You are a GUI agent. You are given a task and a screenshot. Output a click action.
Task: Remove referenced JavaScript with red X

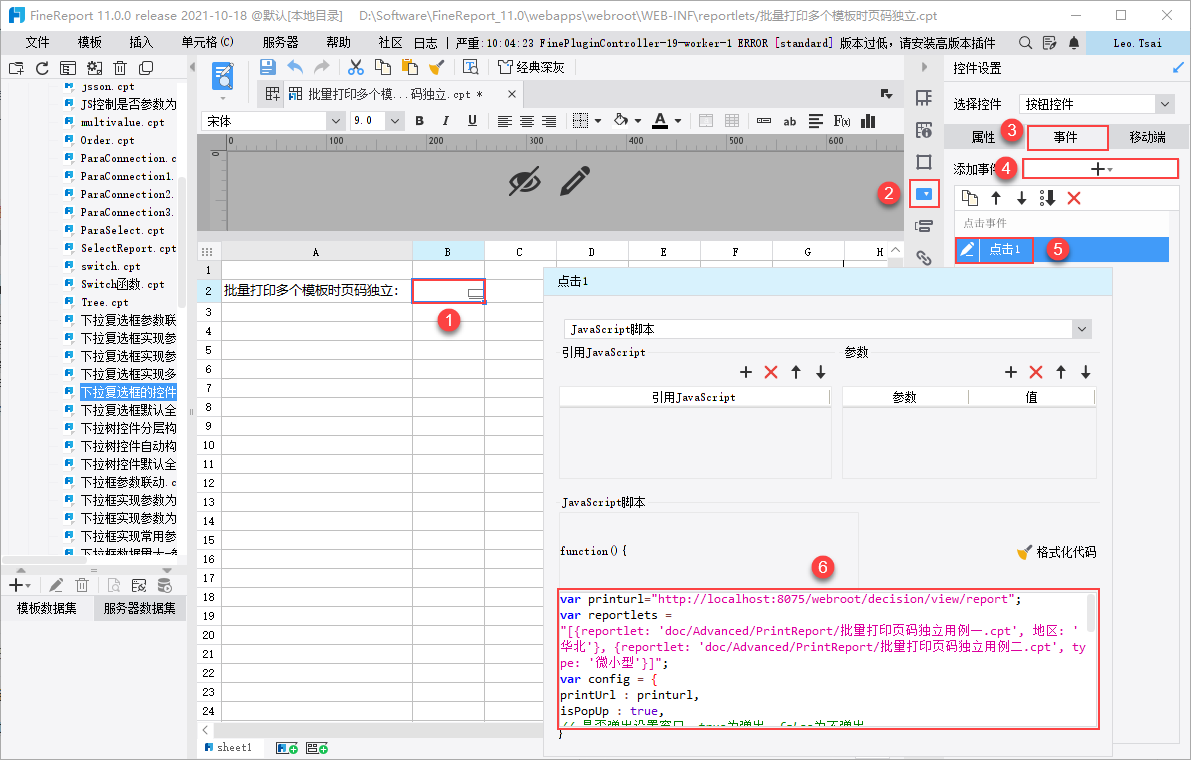(771, 372)
